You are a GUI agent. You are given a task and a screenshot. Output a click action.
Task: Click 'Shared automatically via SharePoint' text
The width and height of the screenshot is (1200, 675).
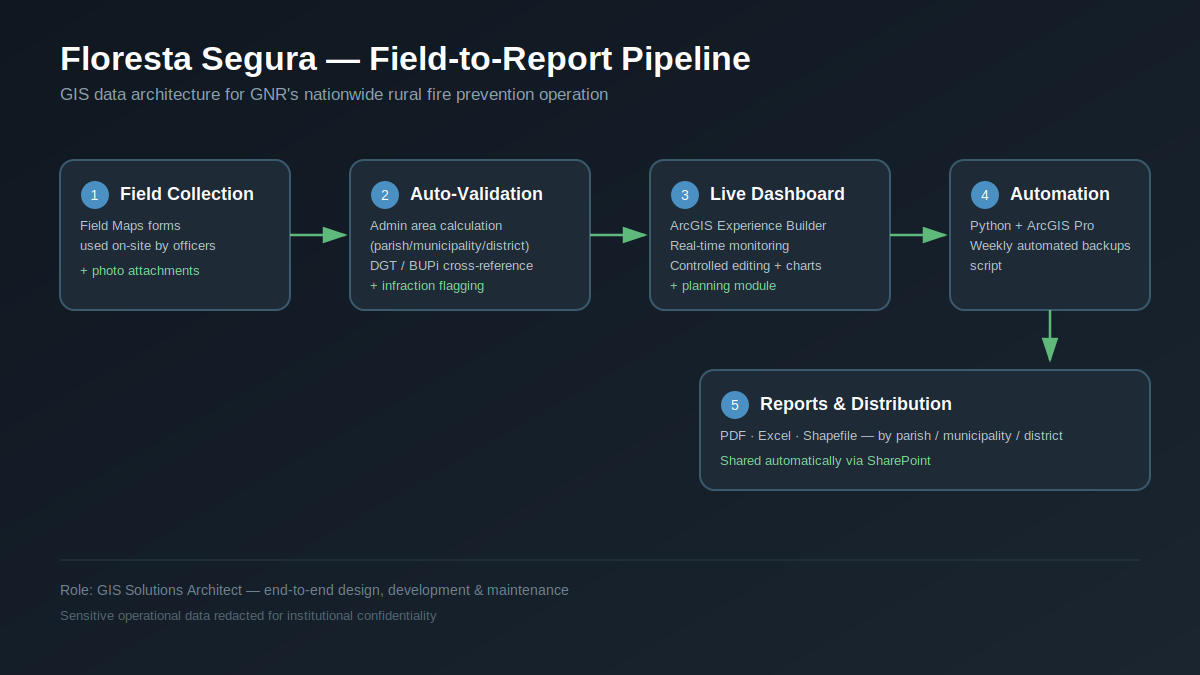tap(825, 461)
